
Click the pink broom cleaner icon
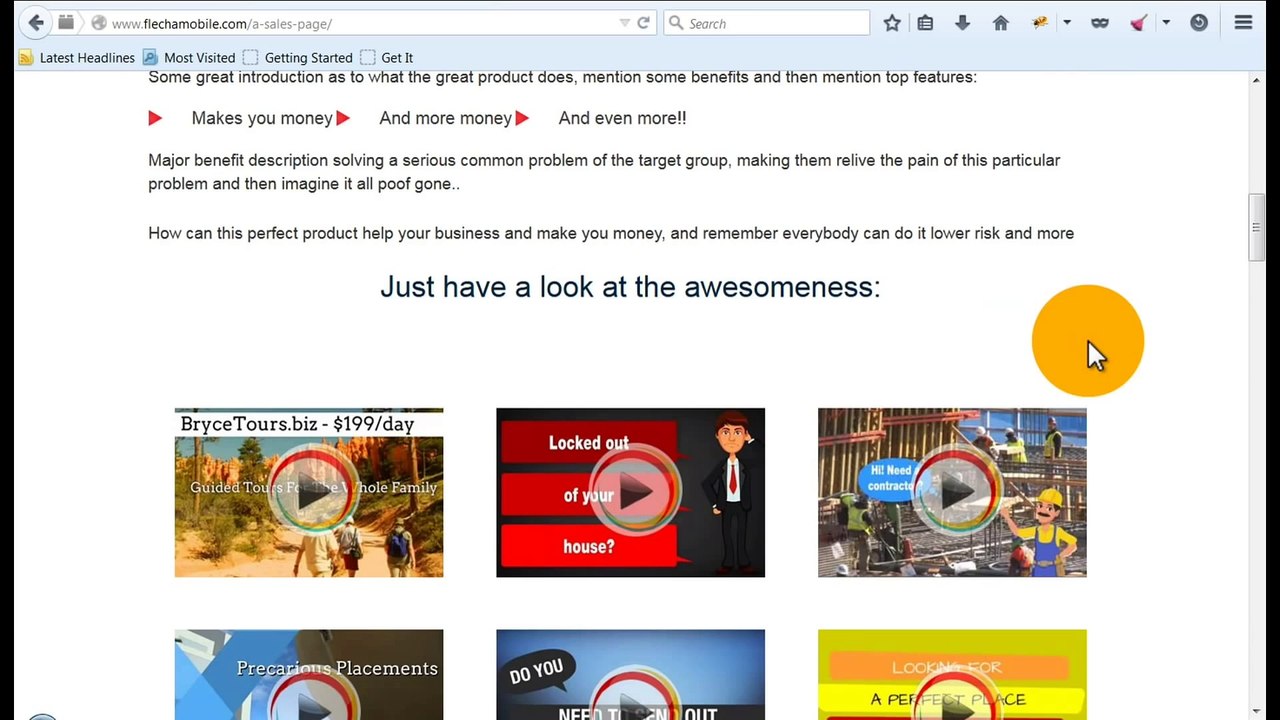[1138, 23]
